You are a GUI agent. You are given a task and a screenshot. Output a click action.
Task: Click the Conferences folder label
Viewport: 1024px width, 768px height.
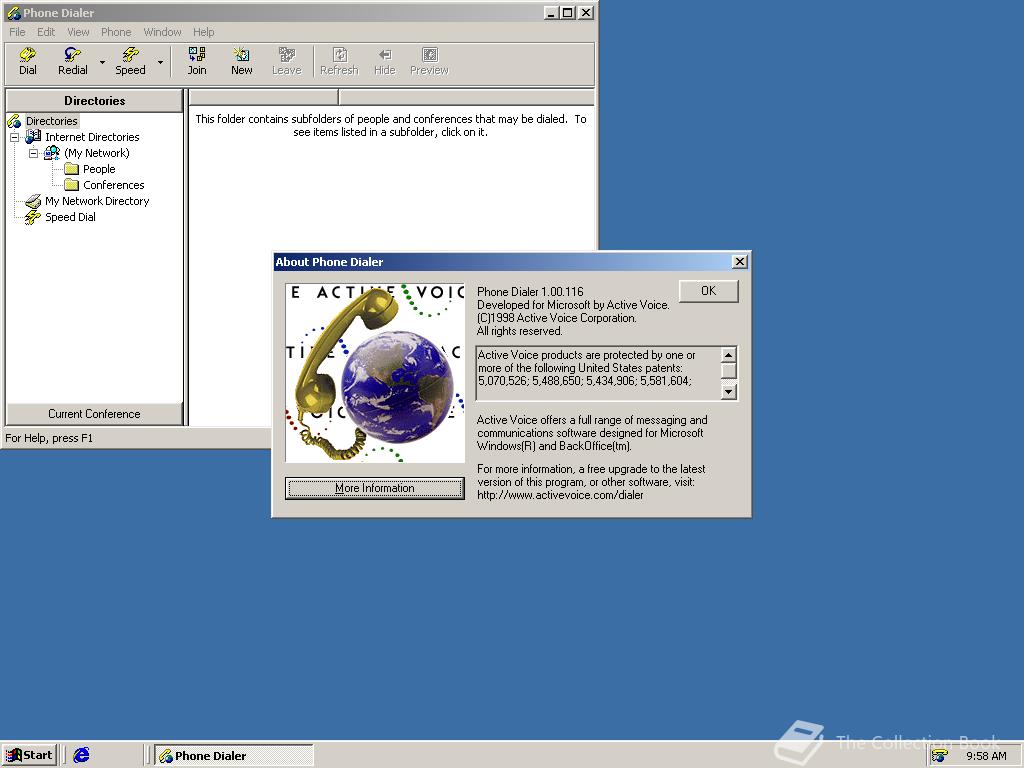click(x=114, y=185)
